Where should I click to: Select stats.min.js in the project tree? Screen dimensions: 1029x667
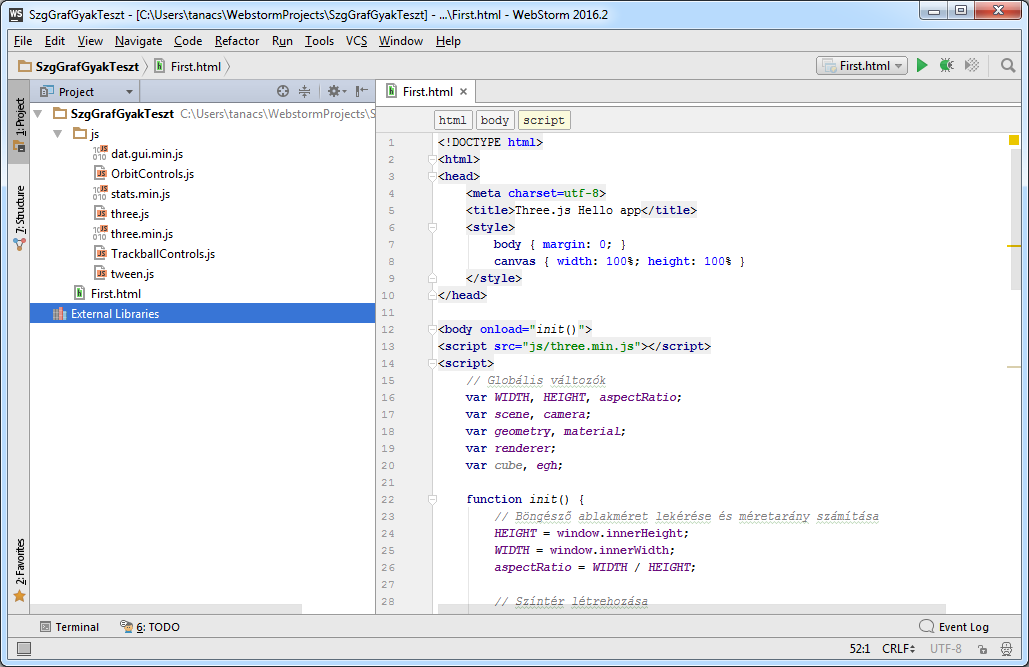click(x=140, y=194)
